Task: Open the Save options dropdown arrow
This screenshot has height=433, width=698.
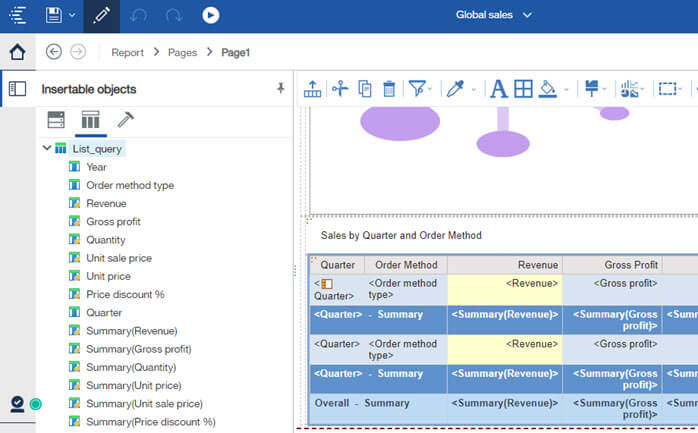Action: 72,15
